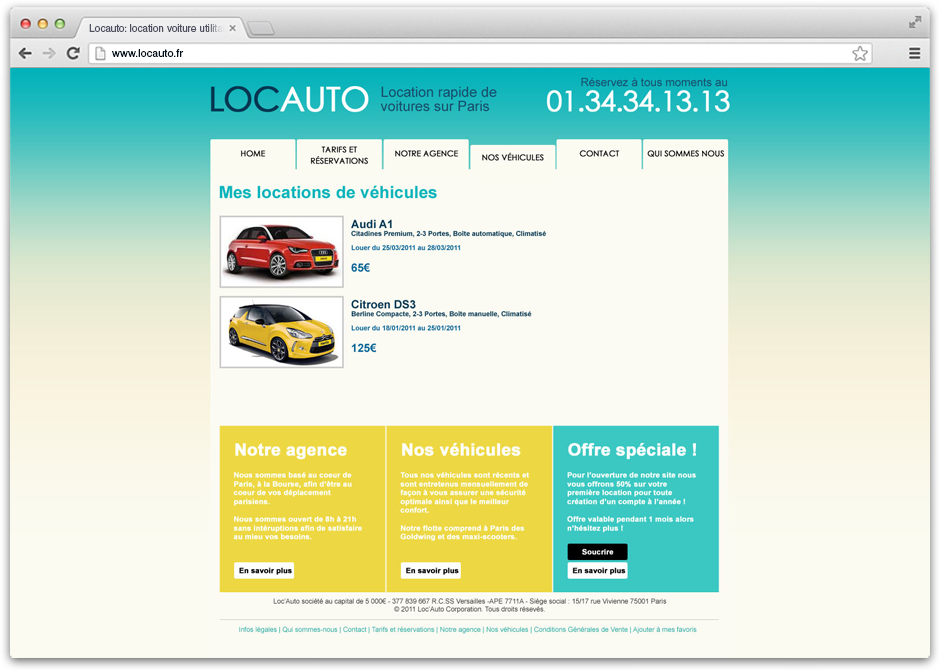Click the fullscreen arrows icon
The width and height of the screenshot is (940, 671).
pyautogui.click(x=914, y=22)
